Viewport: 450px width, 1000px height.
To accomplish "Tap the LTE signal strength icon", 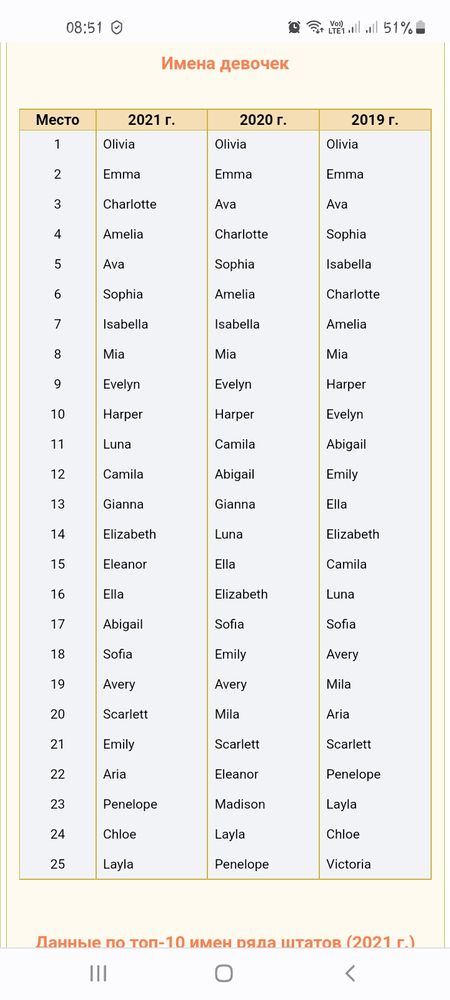I will 345,27.
